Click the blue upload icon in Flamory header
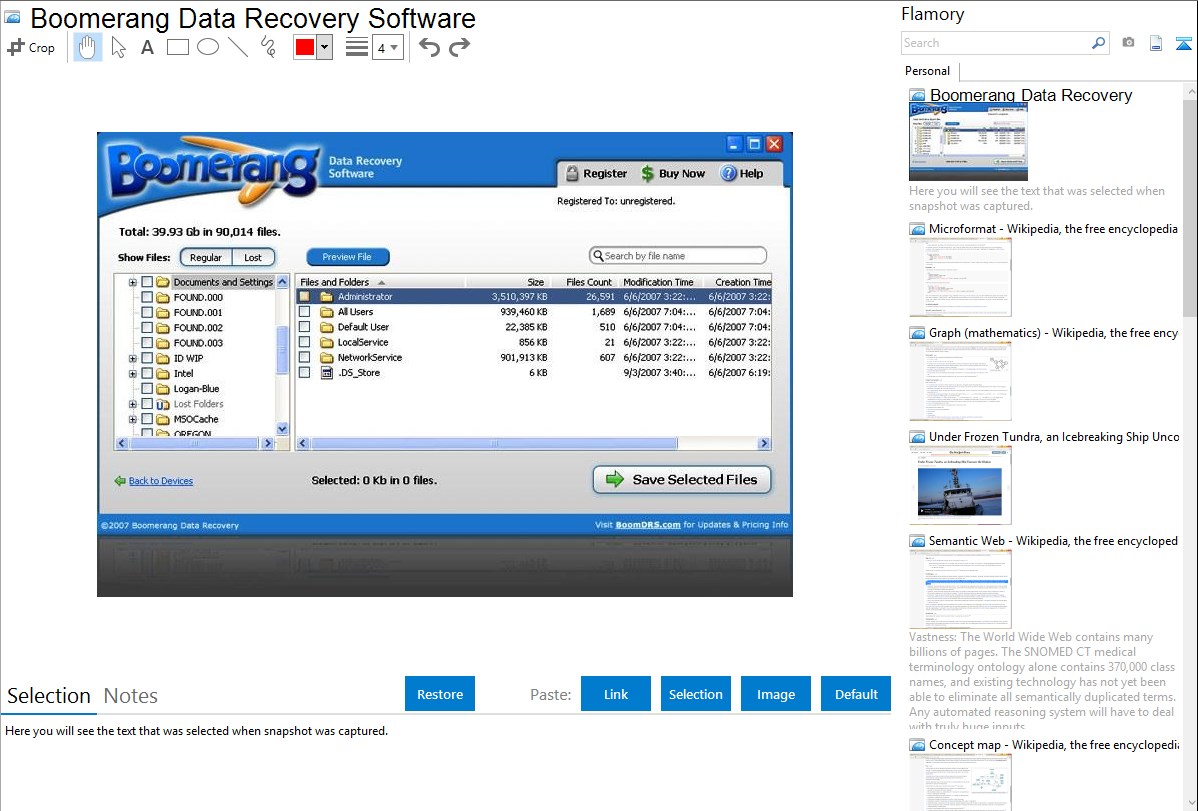 (x=1183, y=43)
